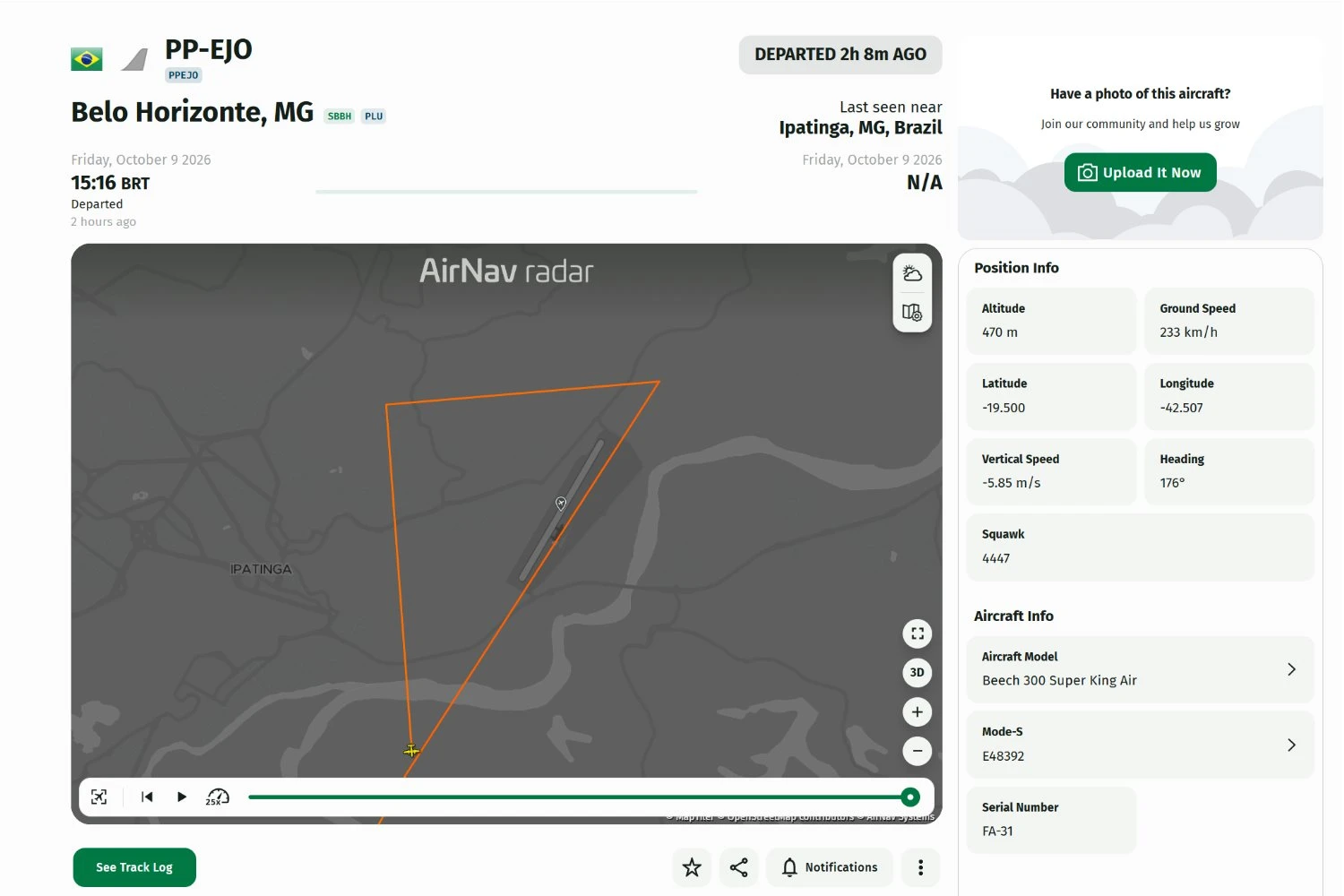Click the Ground Speed 233 km/h card
1344x896 pixels.
pyautogui.click(x=1229, y=321)
